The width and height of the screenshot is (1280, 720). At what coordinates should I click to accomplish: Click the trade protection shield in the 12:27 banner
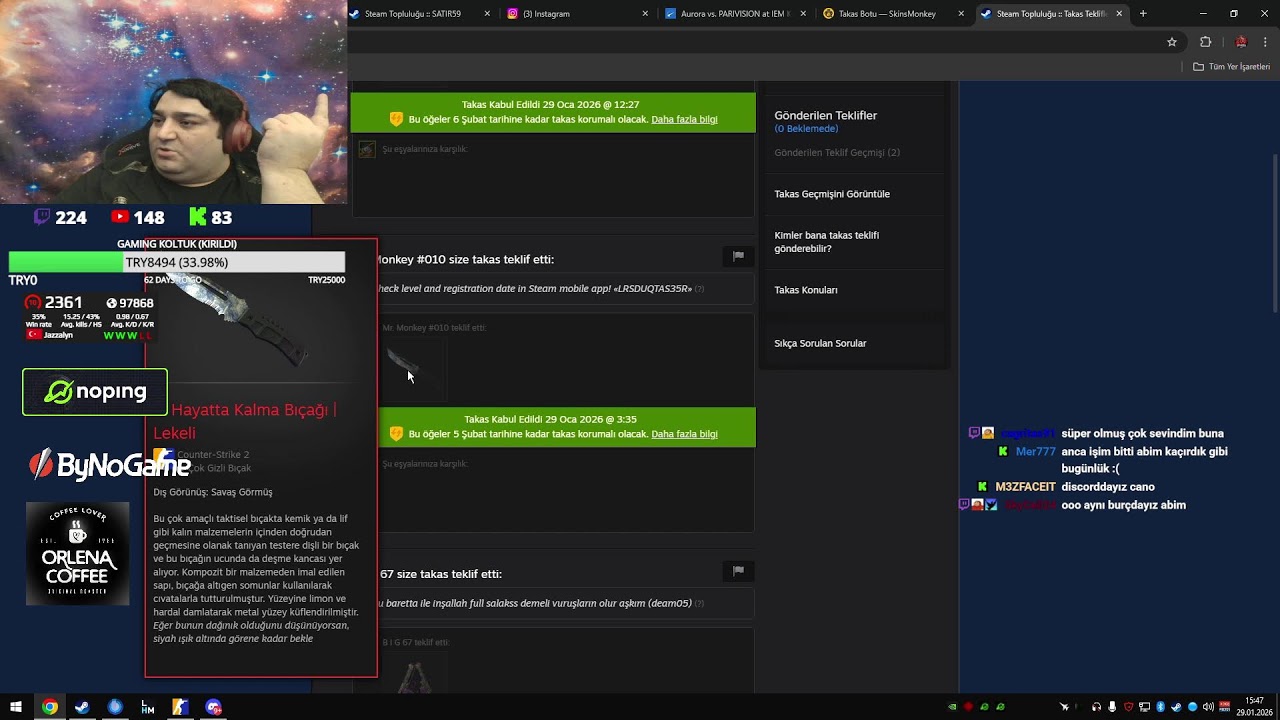point(396,119)
